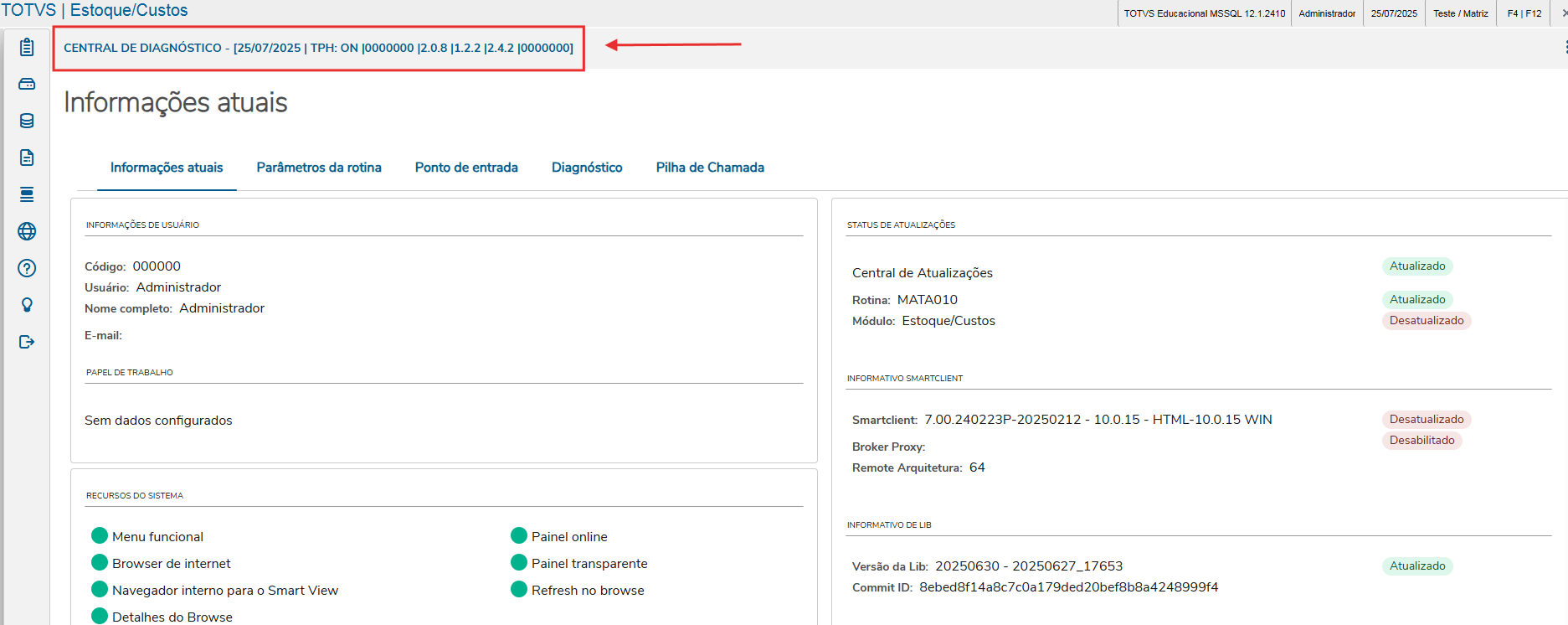Viewport: 1568px width, 625px height.
Task: Click the green dot beside Detalhes do Browse
Action: pyautogui.click(x=100, y=616)
